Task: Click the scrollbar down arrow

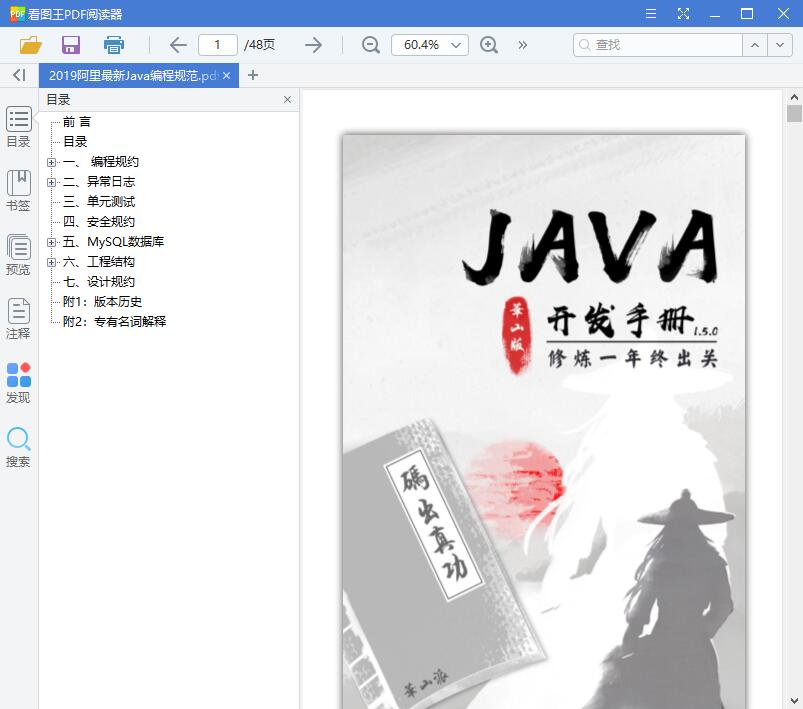Action: (x=794, y=700)
